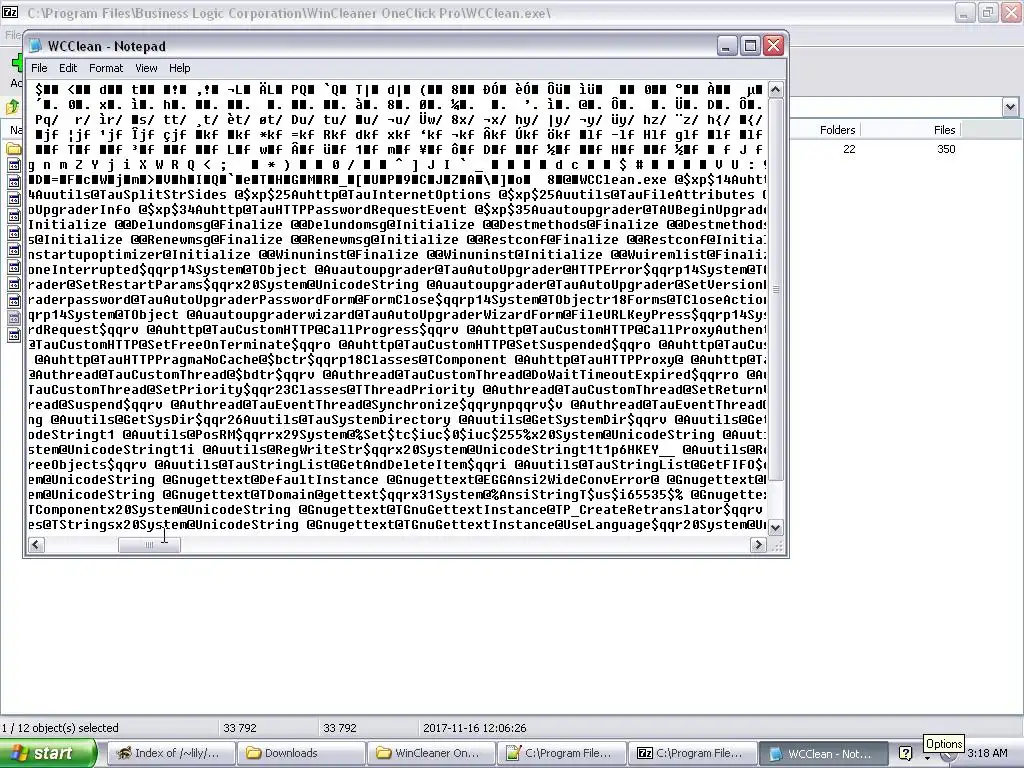Screen dimensions: 1024x768
Task: Click the Notepad window resize grip
Action: click(x=776, y=547)
